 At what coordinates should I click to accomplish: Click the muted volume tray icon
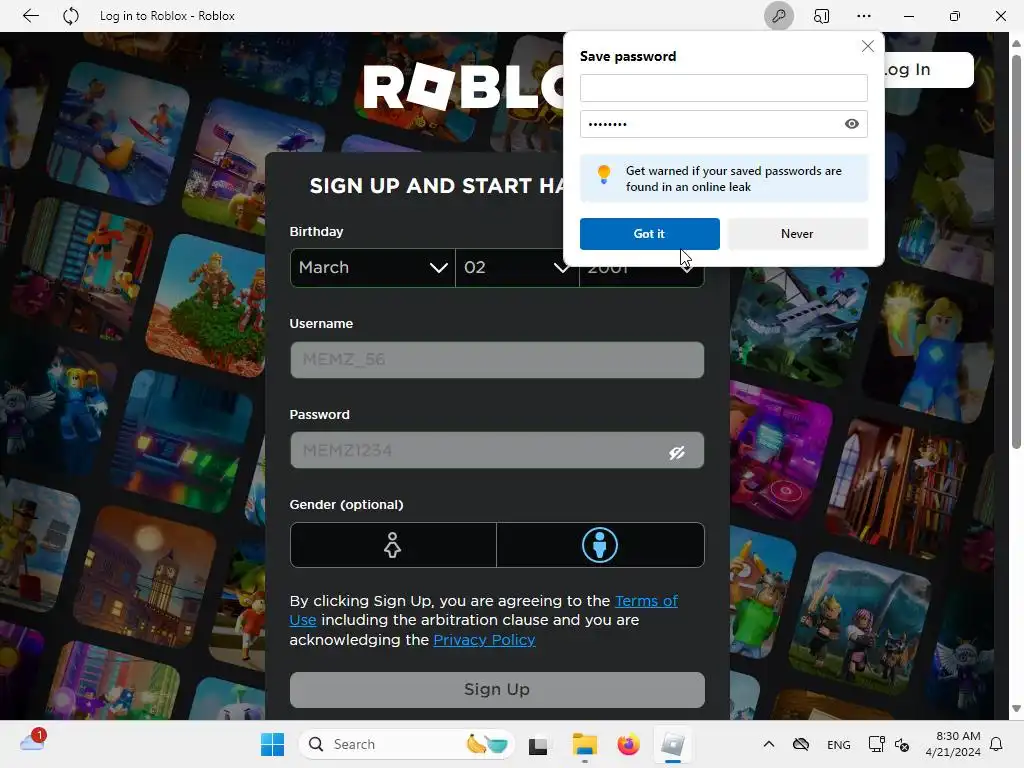pos(902,744)
